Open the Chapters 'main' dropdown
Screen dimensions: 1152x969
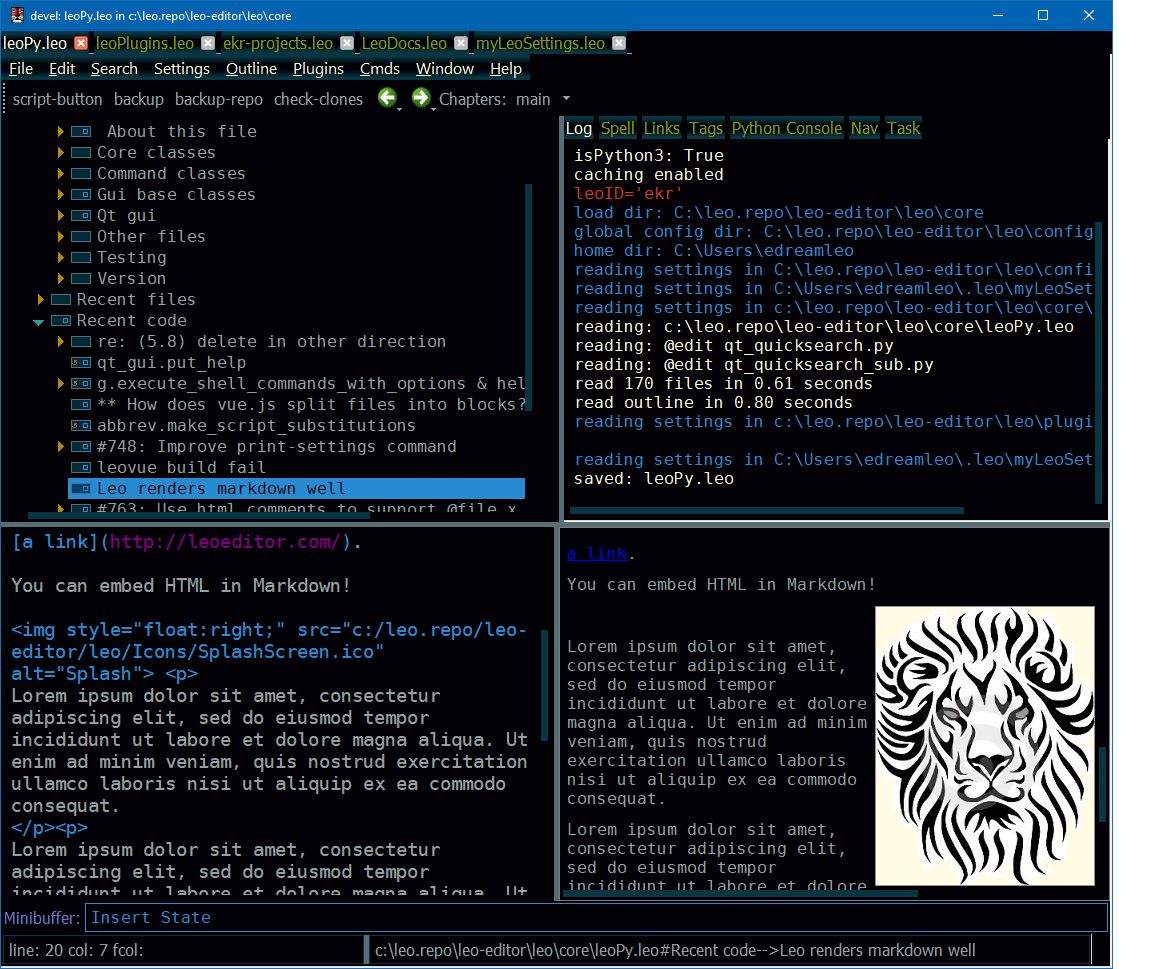[x=565, y=99]
